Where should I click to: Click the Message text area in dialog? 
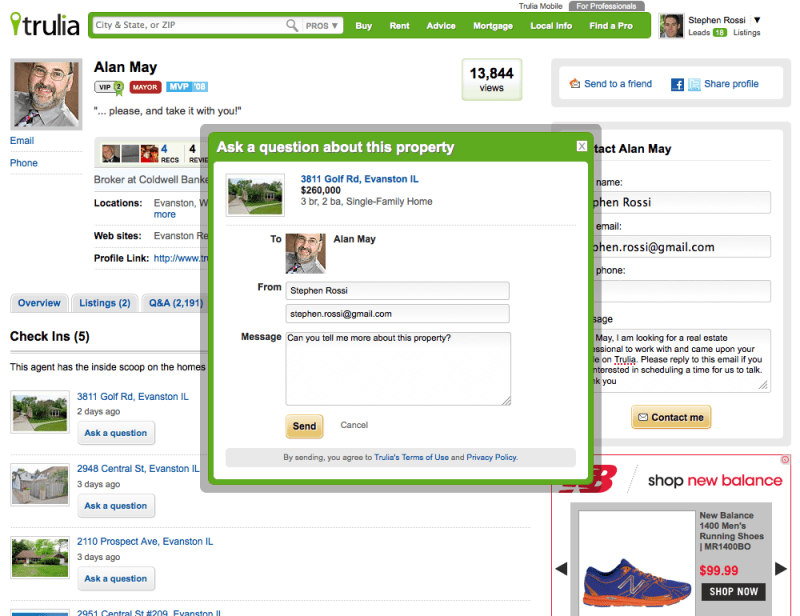[x=398, y=368]
